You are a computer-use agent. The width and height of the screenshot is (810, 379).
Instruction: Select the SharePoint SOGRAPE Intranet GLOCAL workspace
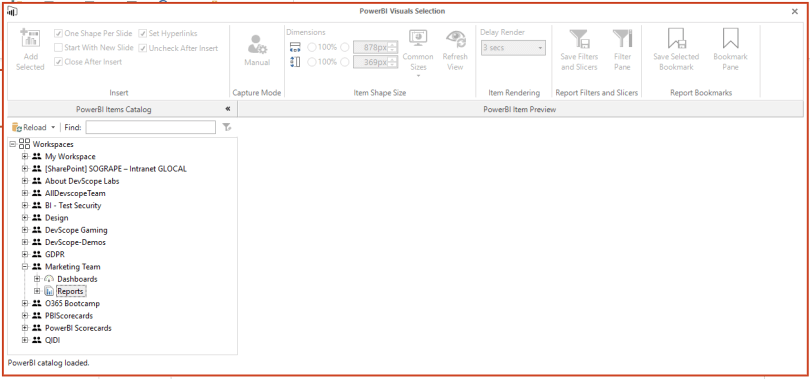click(116, 169)
